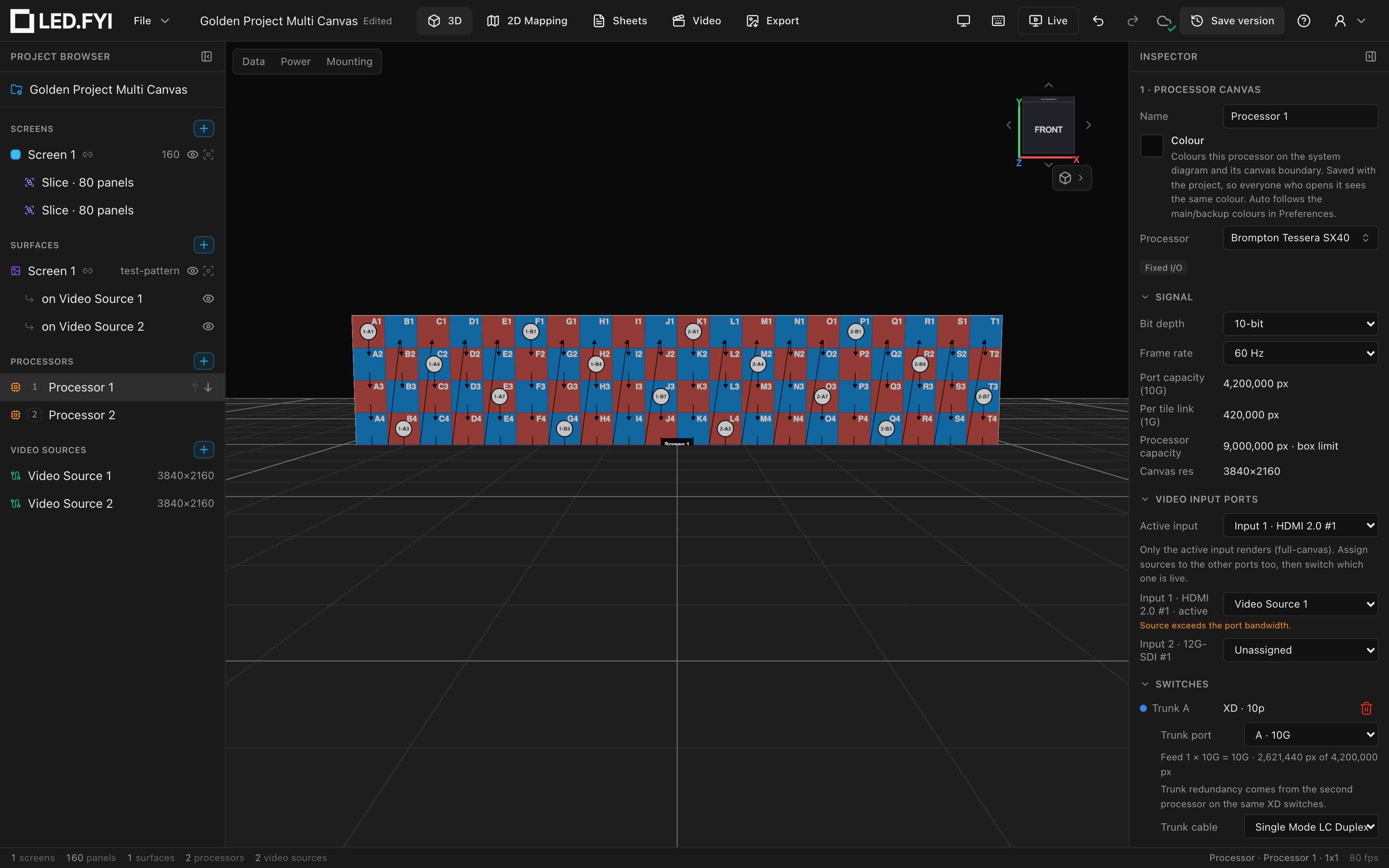Open the user account menu
The width and height of the screenshot is (1389, 868).
point(1350,21)
